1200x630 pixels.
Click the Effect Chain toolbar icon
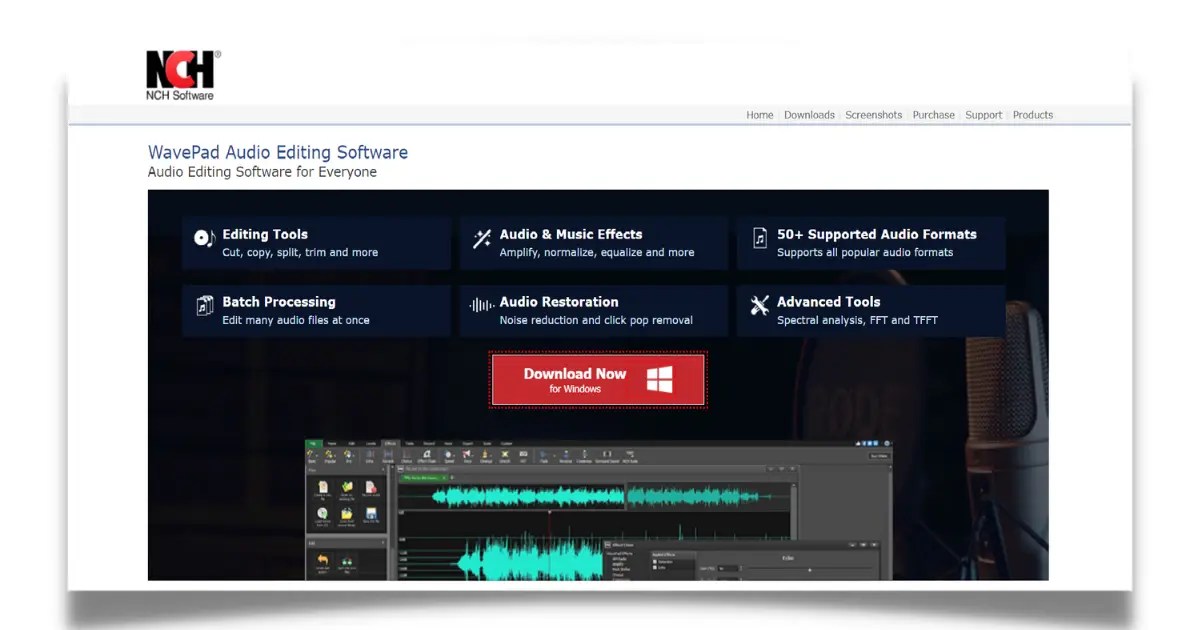coord(427,455)
